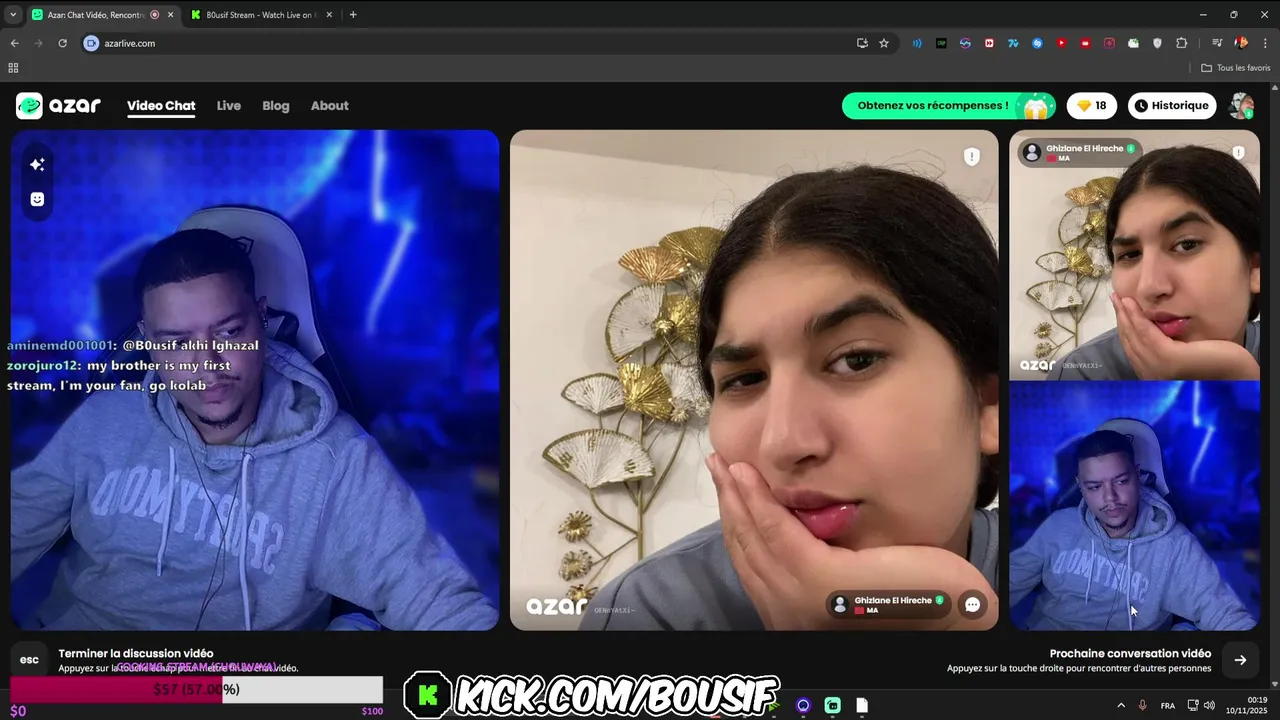Open the purple circle app in taskbar
The width and height of the screenshot is (1280, 720).
pyautogui.click(x=803, y=705)
